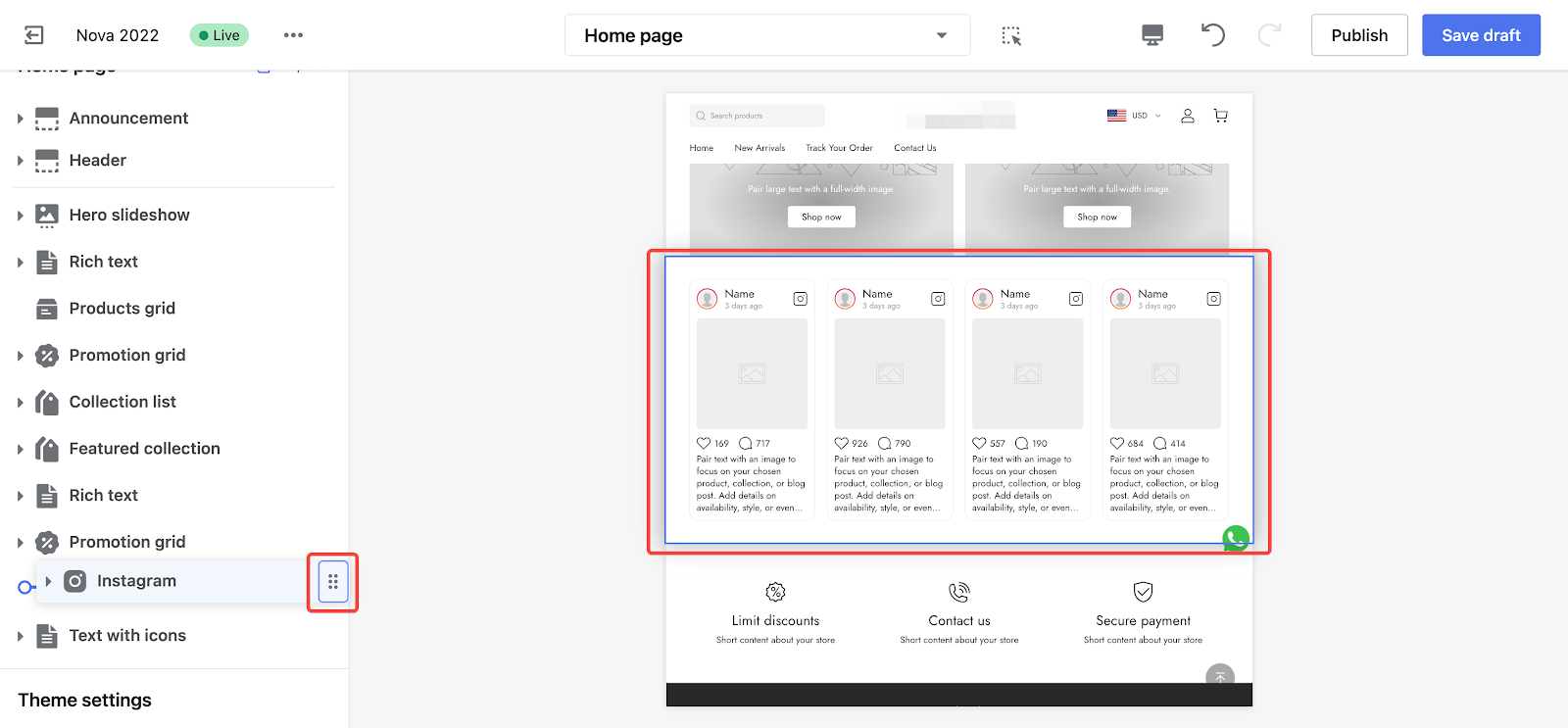
Task: Click the Secure payment shield icon
Action: (1143, 592)
